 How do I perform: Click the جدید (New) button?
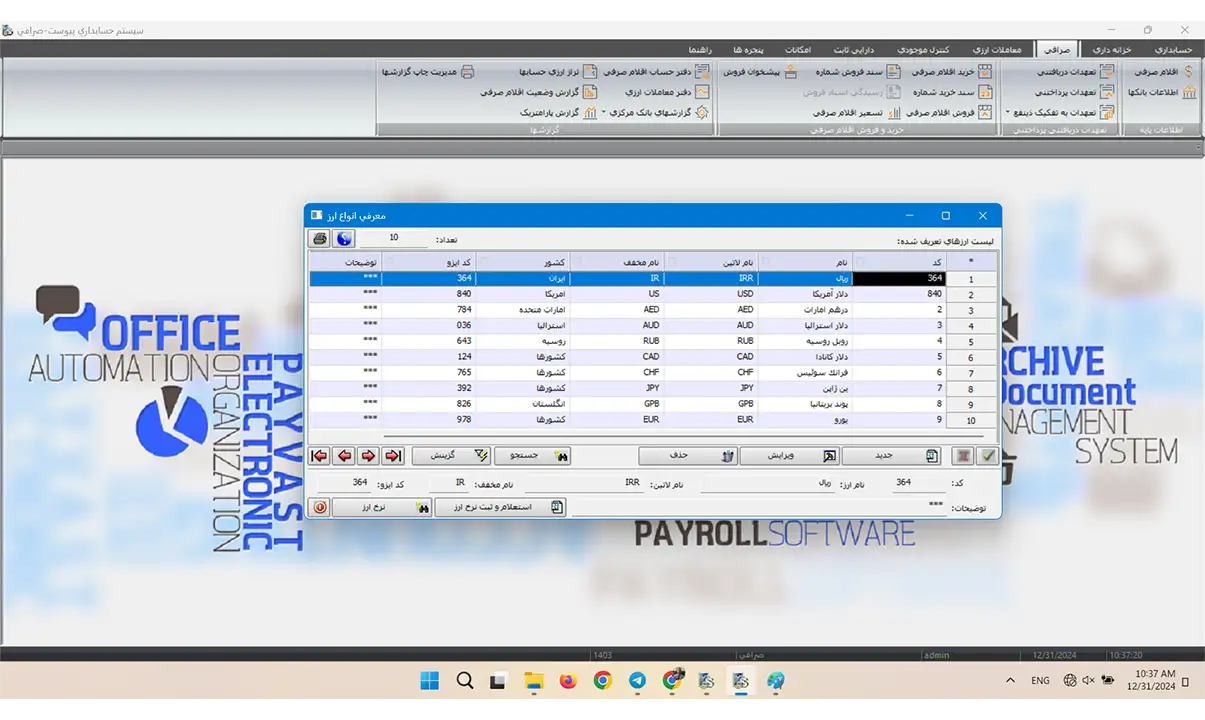[892, 456]
